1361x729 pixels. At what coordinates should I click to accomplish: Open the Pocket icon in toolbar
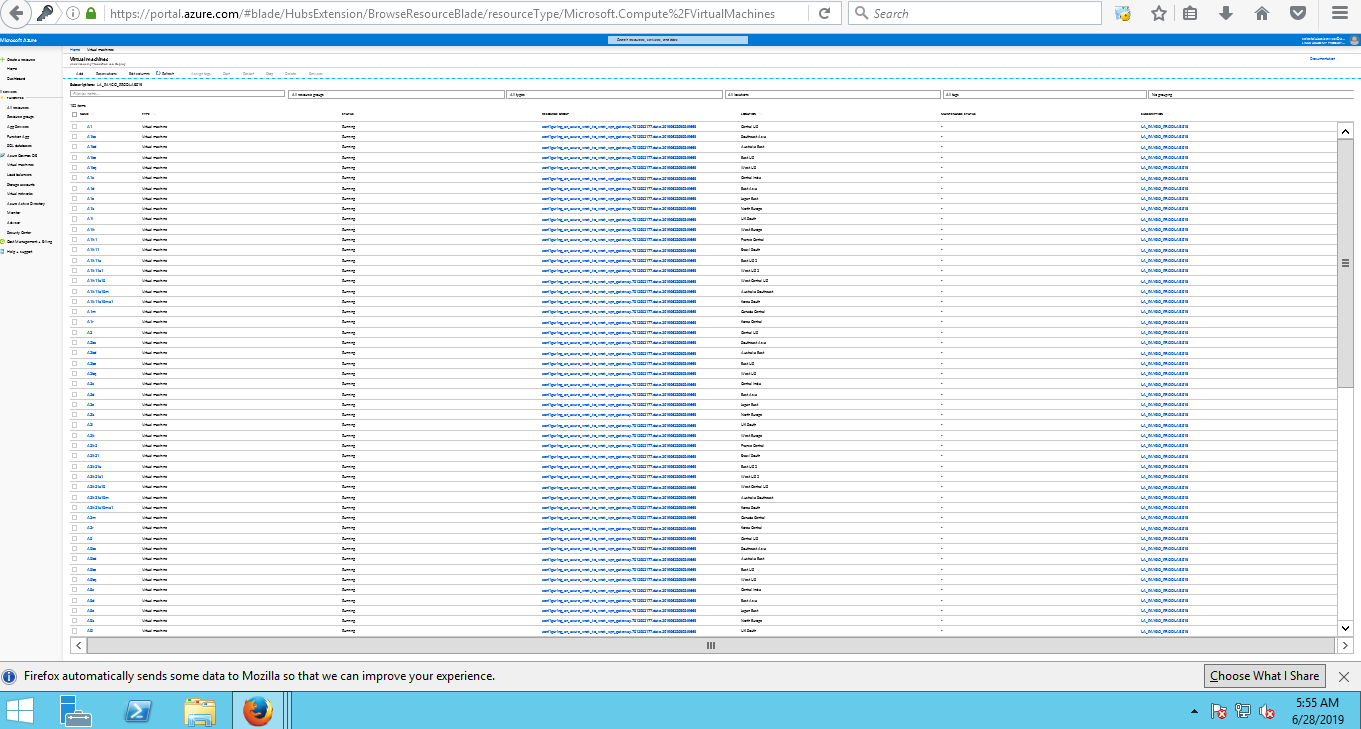pyautogui.click(x=1297, y=14)
